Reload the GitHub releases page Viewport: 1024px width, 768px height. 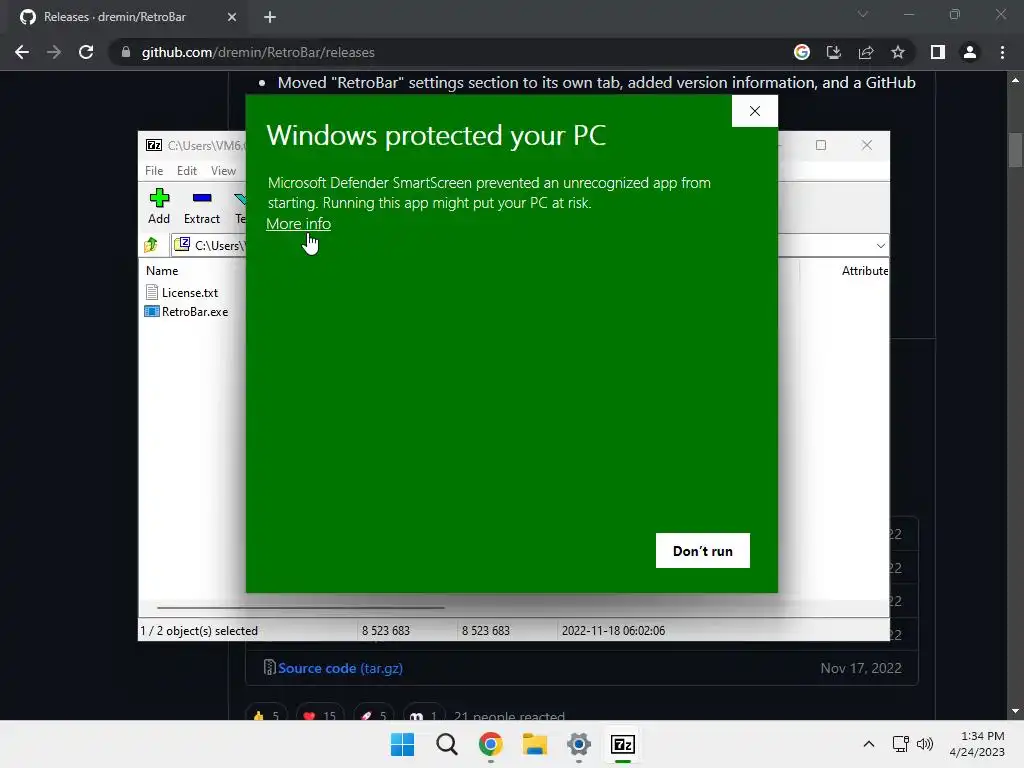(86, 52)
